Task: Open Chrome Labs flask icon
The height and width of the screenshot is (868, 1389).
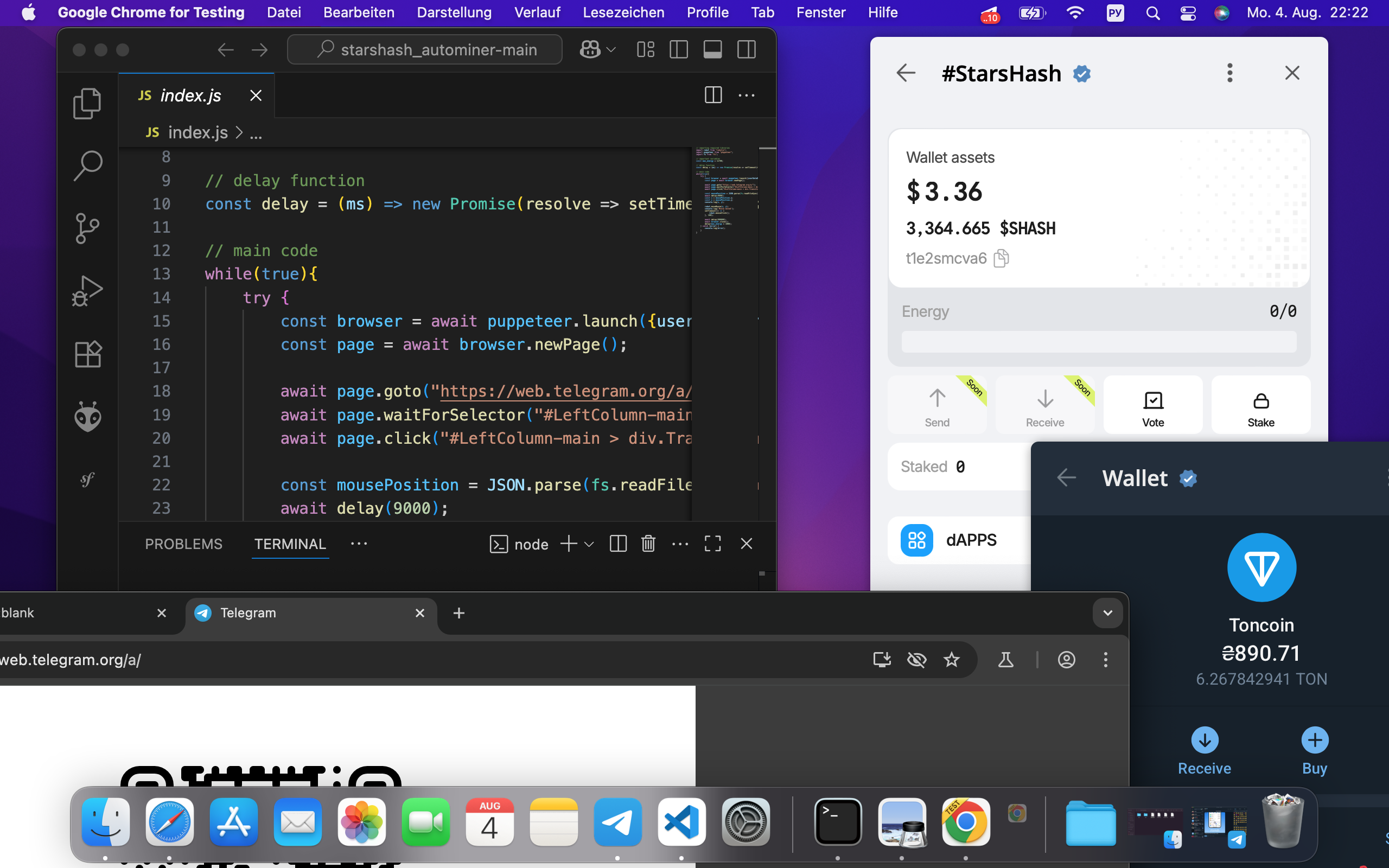Action: [x=1005, y=660]
